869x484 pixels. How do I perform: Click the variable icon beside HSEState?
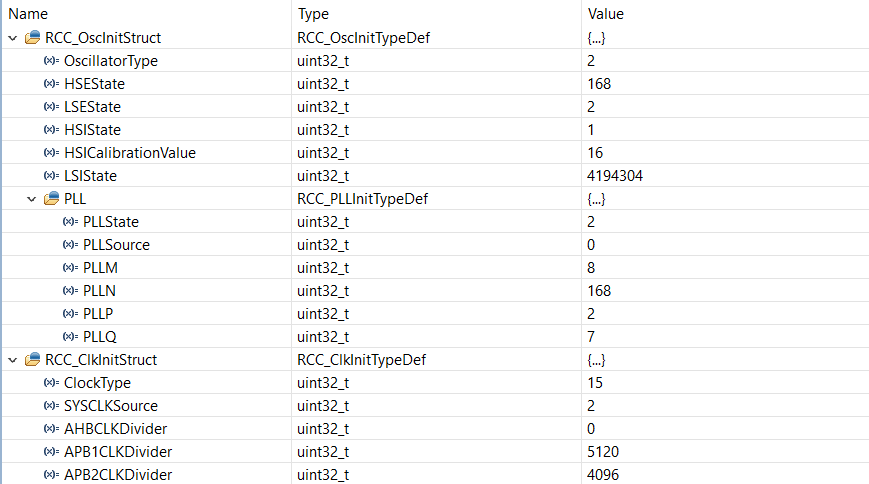point(51,84)
